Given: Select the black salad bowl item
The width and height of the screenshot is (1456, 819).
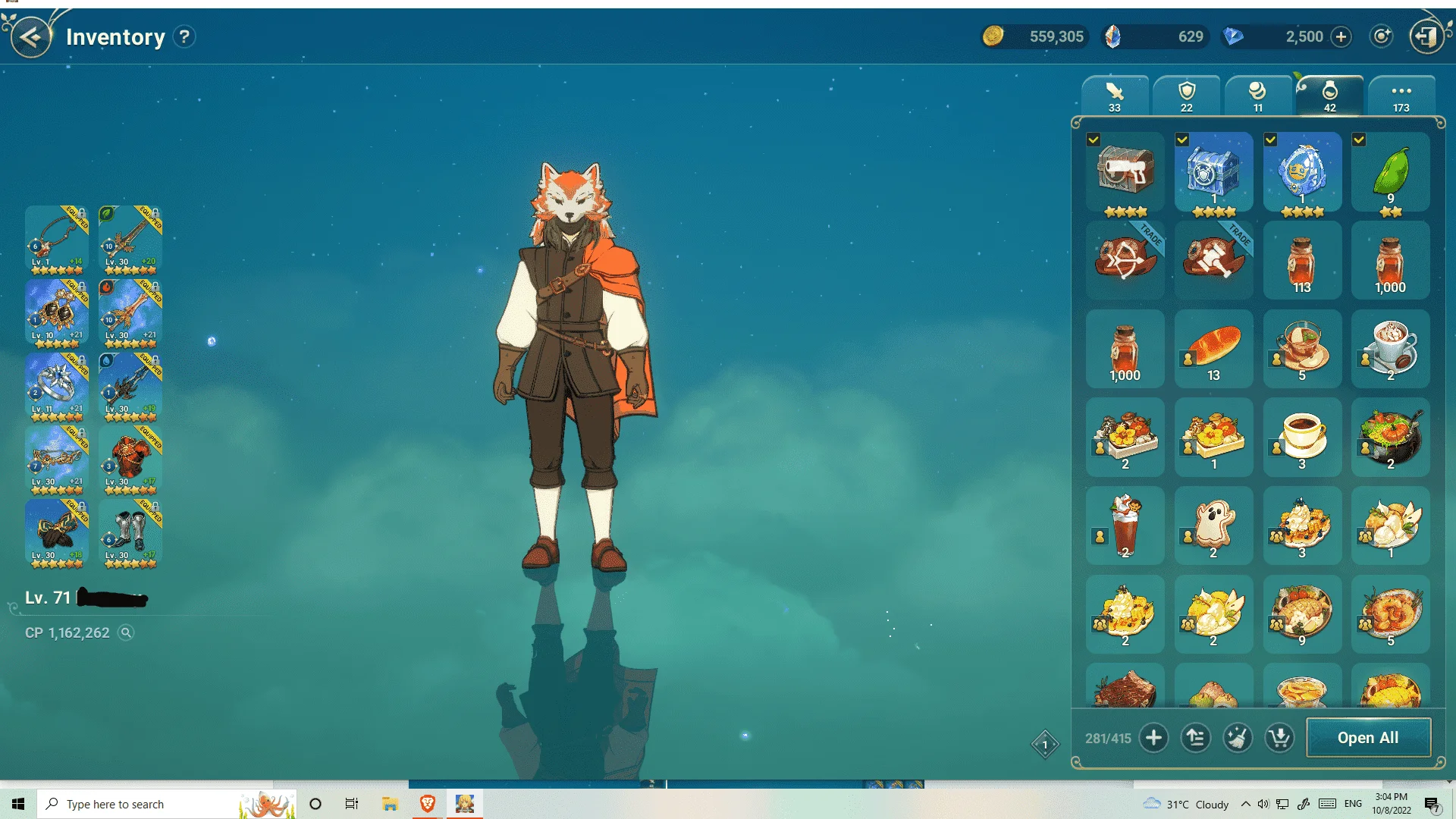Looking at the screenshot, I should click(x=1391, y=438).
